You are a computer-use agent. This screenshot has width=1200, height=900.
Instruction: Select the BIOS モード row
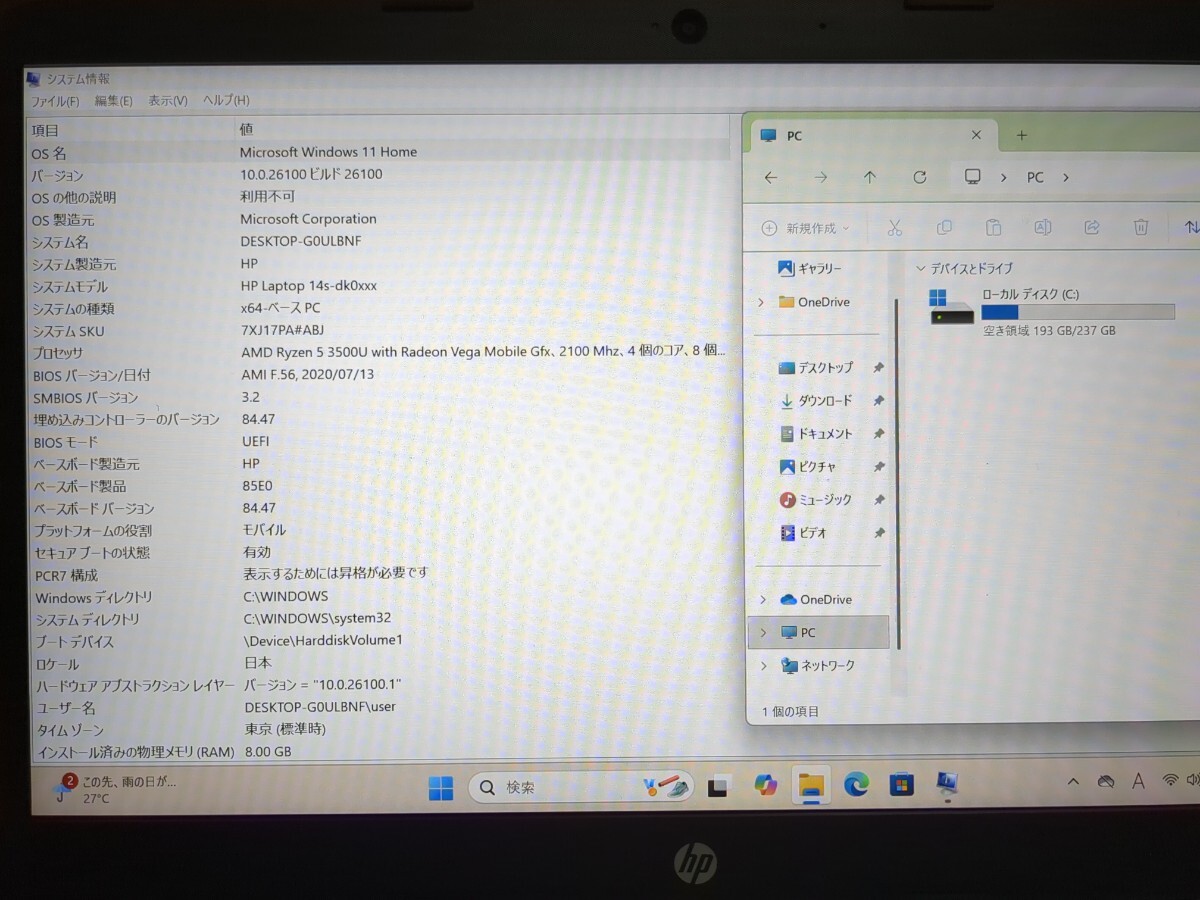click(379, 441)
